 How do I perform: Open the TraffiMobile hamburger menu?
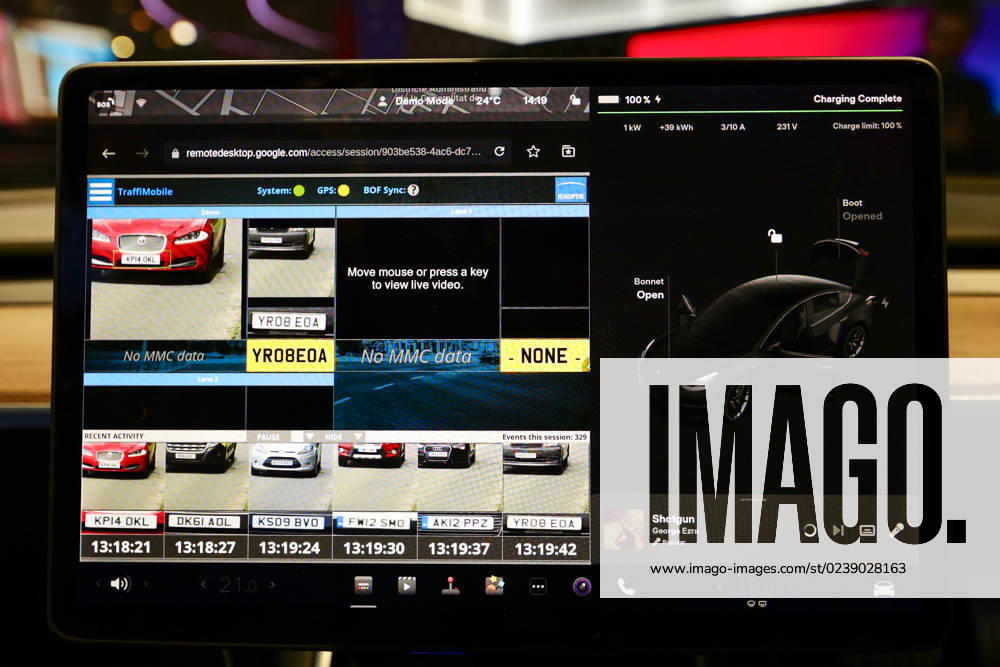[x=101, y=191]
